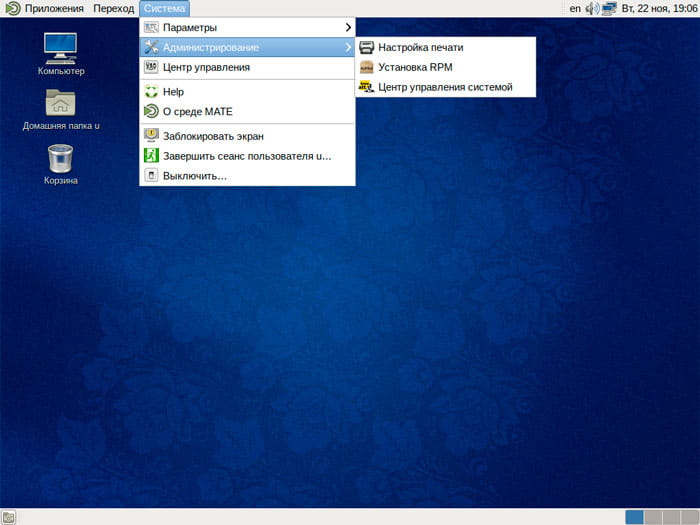Click the show desktop button in bottom panel
This screenshot has height=525, width=700.
click(x=8, y=517)
